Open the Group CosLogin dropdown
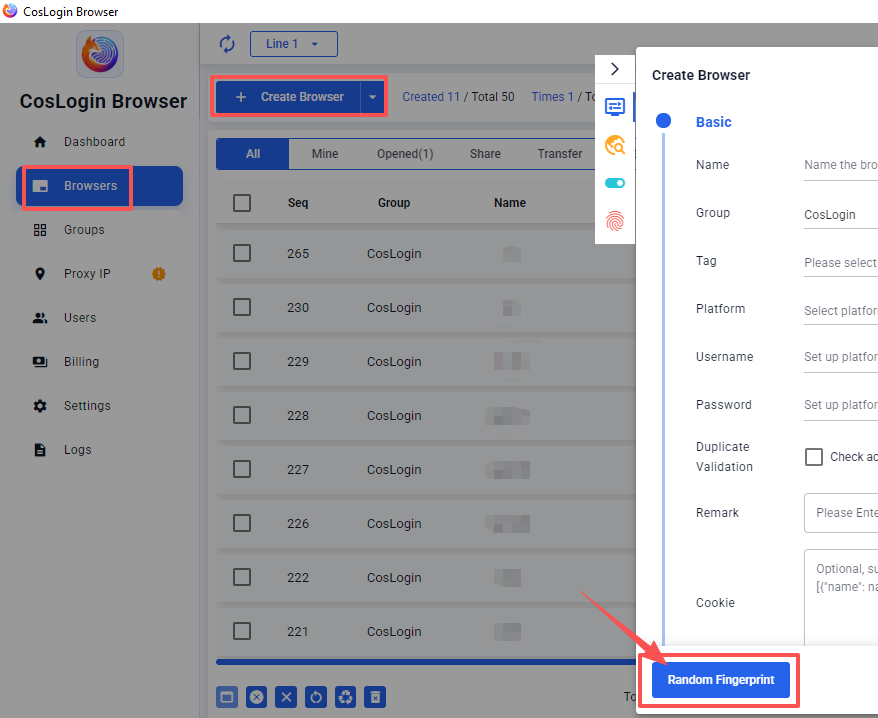Screen dimensions: 878x718 coord(840,215)
